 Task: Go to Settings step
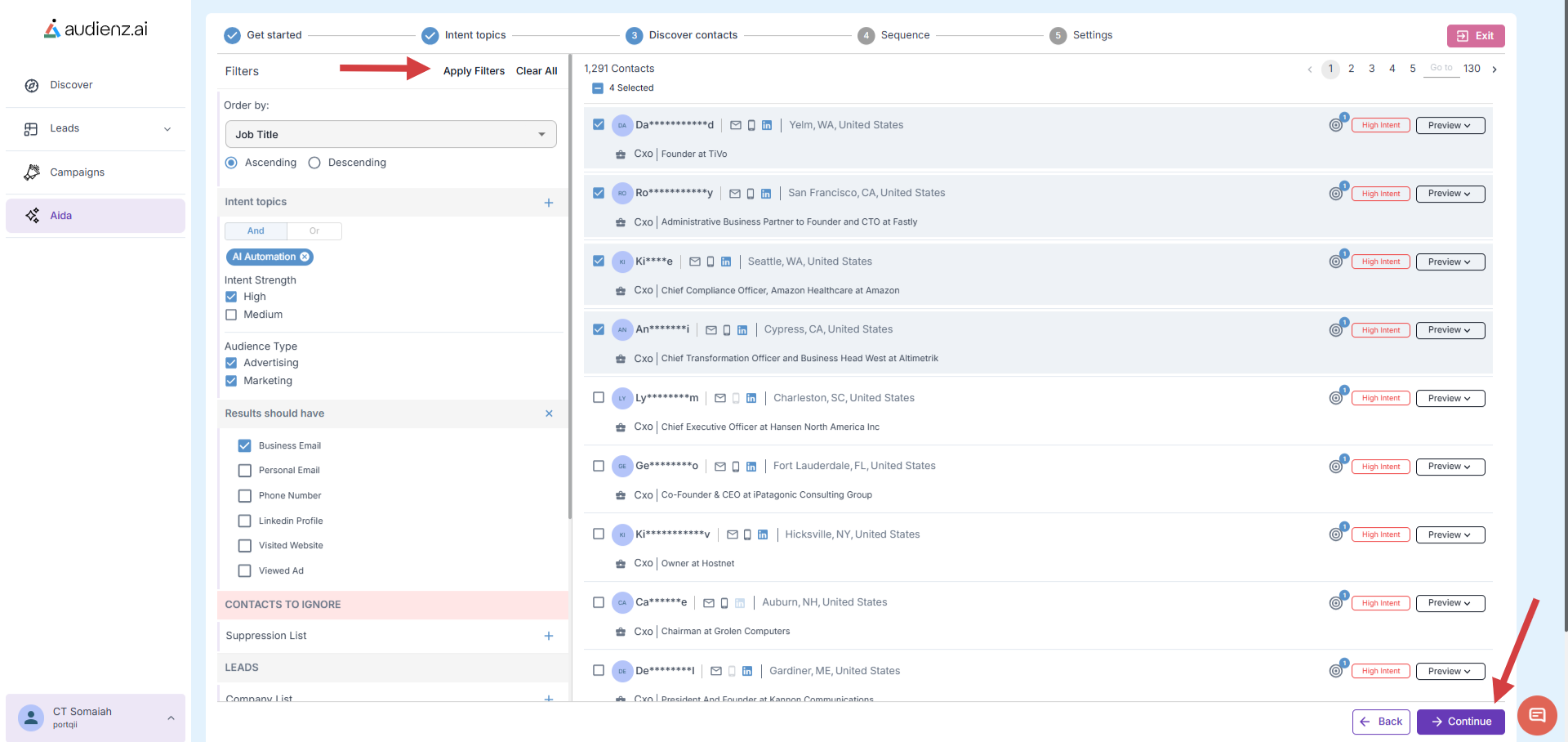tap(1081, 35)
